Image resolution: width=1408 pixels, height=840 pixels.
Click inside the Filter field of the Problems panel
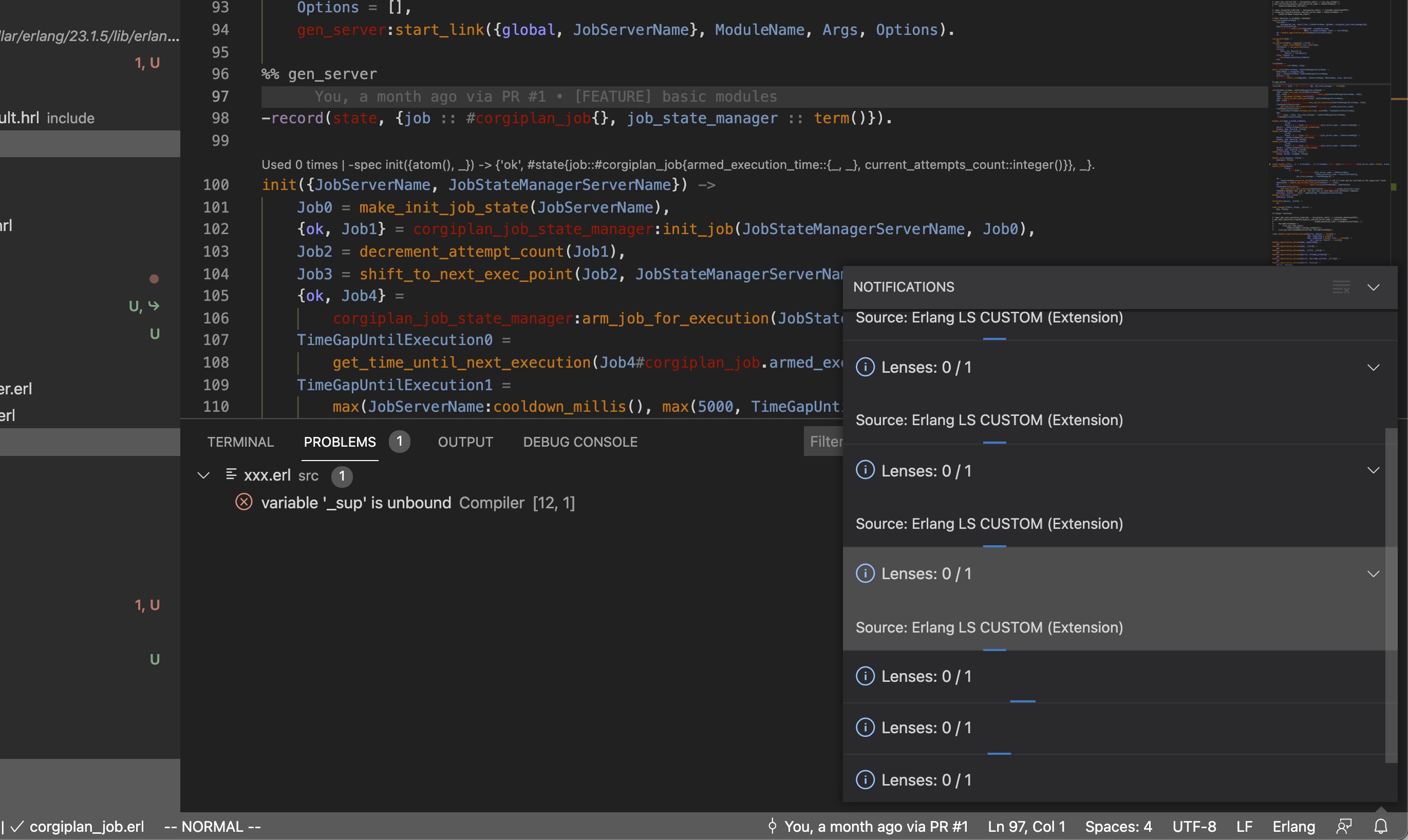pyautogui.click(x=827, y=441)
